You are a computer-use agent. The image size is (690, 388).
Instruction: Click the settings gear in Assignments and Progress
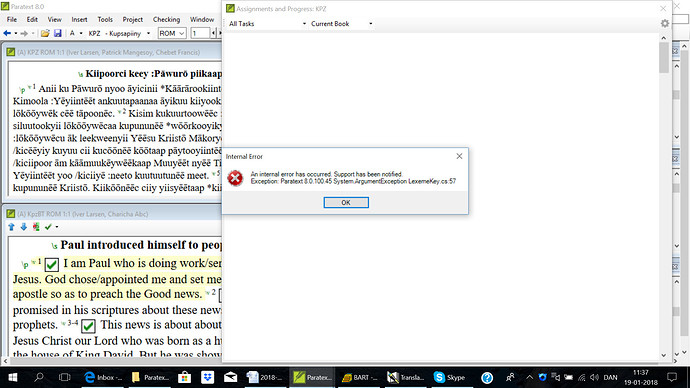[x=664, y=23]
